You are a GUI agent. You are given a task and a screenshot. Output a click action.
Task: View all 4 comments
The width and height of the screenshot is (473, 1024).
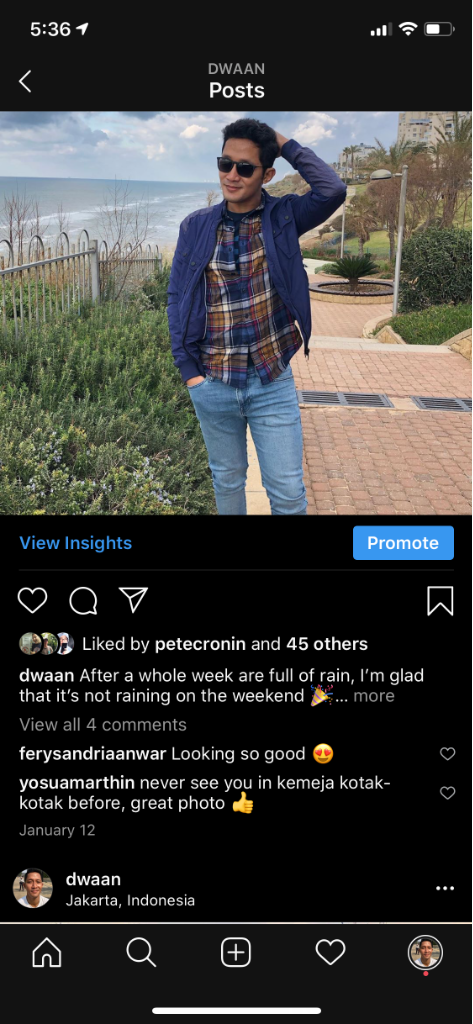103,725
